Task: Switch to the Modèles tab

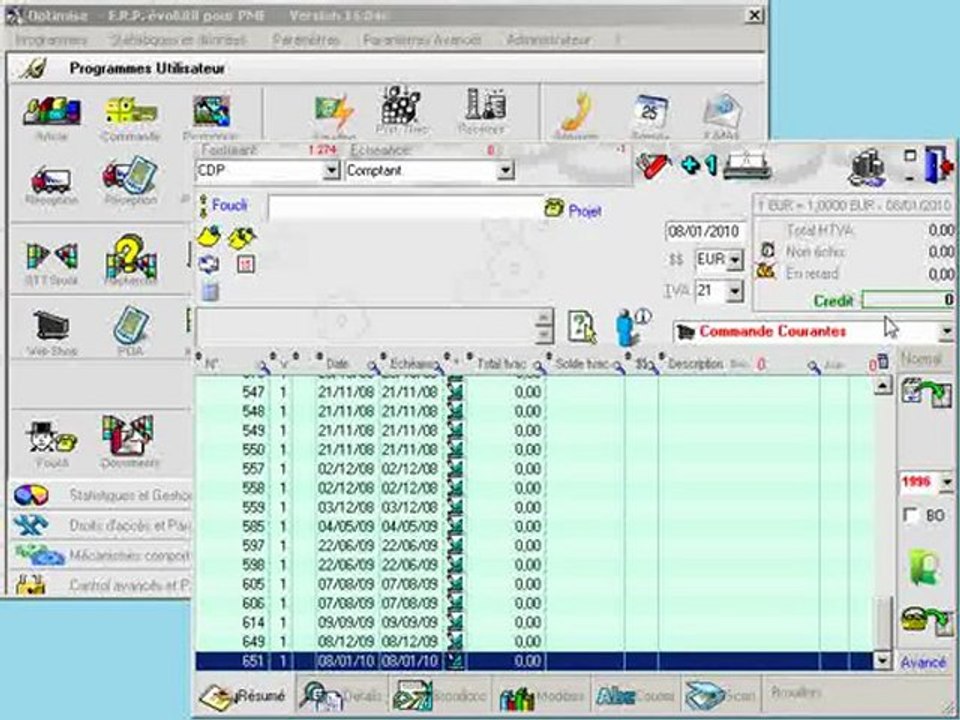Action: 542,696
